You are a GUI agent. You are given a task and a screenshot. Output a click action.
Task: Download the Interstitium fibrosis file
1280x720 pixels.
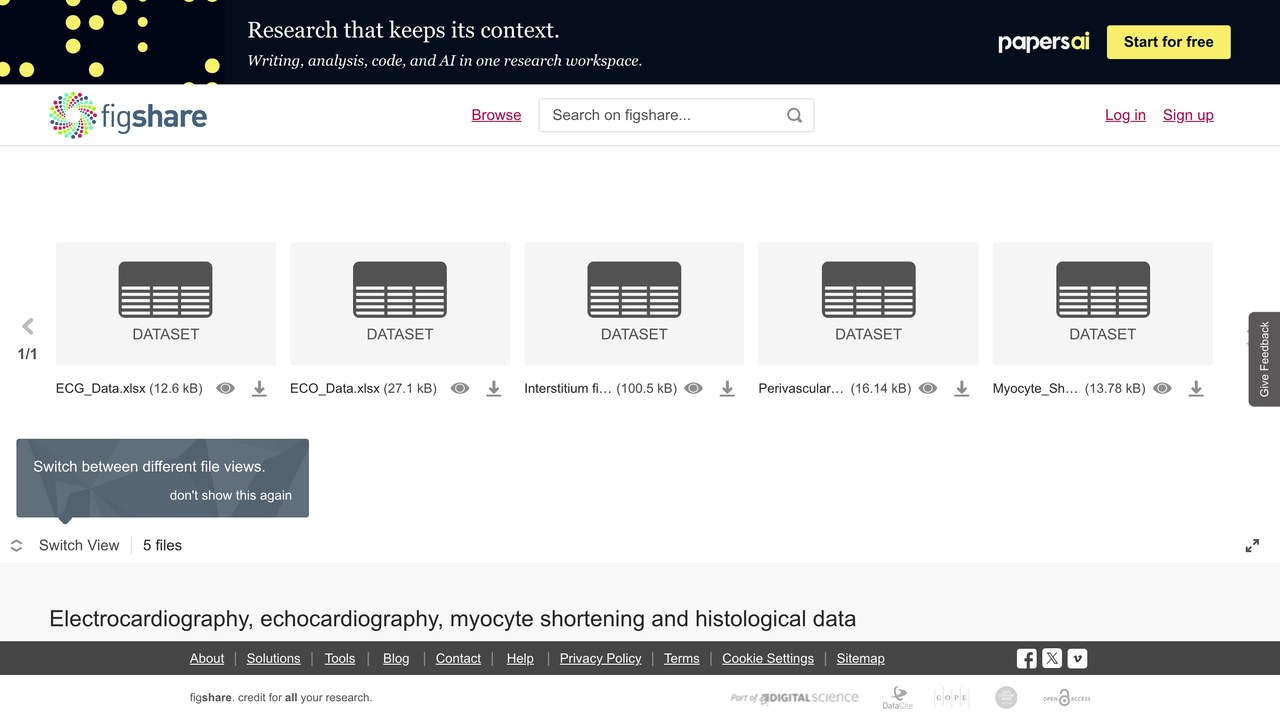coord(727,388)
